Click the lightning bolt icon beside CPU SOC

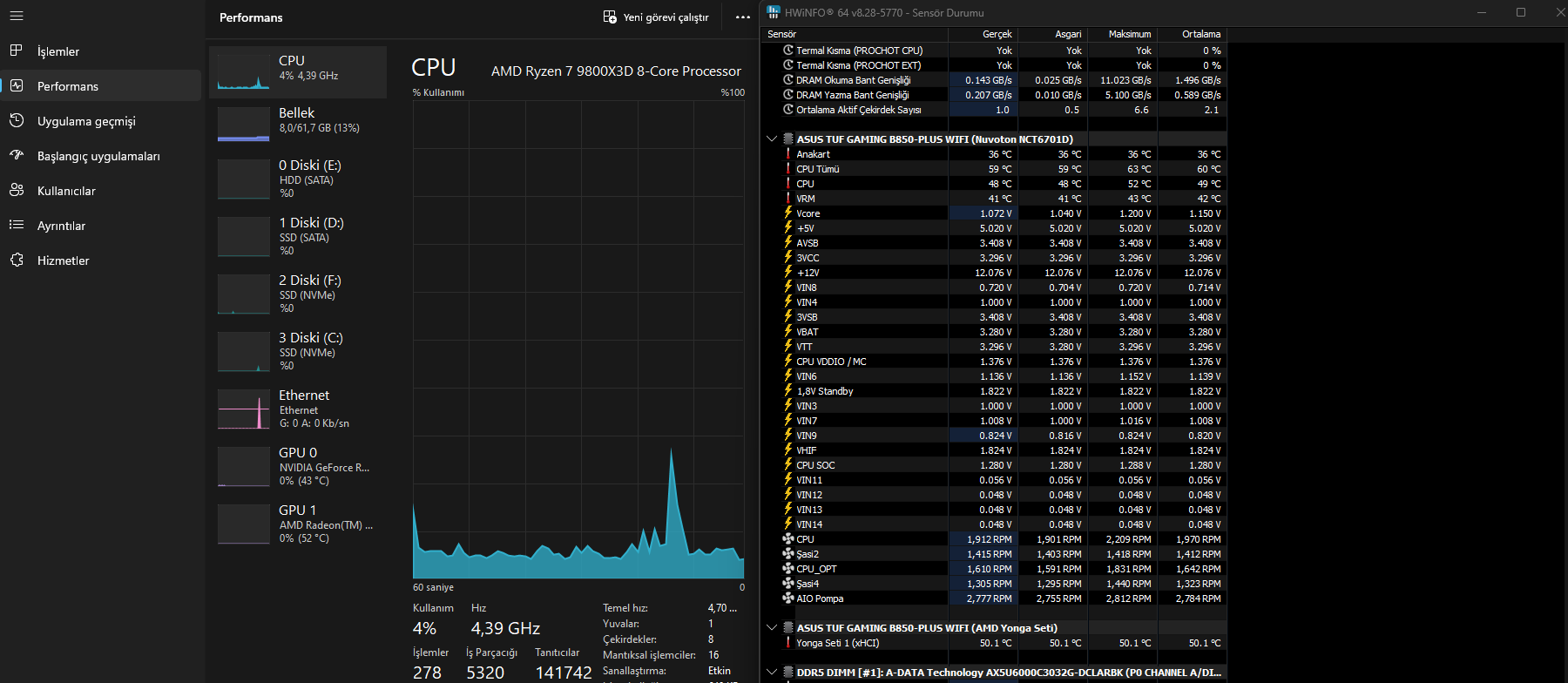pos(788,465)
